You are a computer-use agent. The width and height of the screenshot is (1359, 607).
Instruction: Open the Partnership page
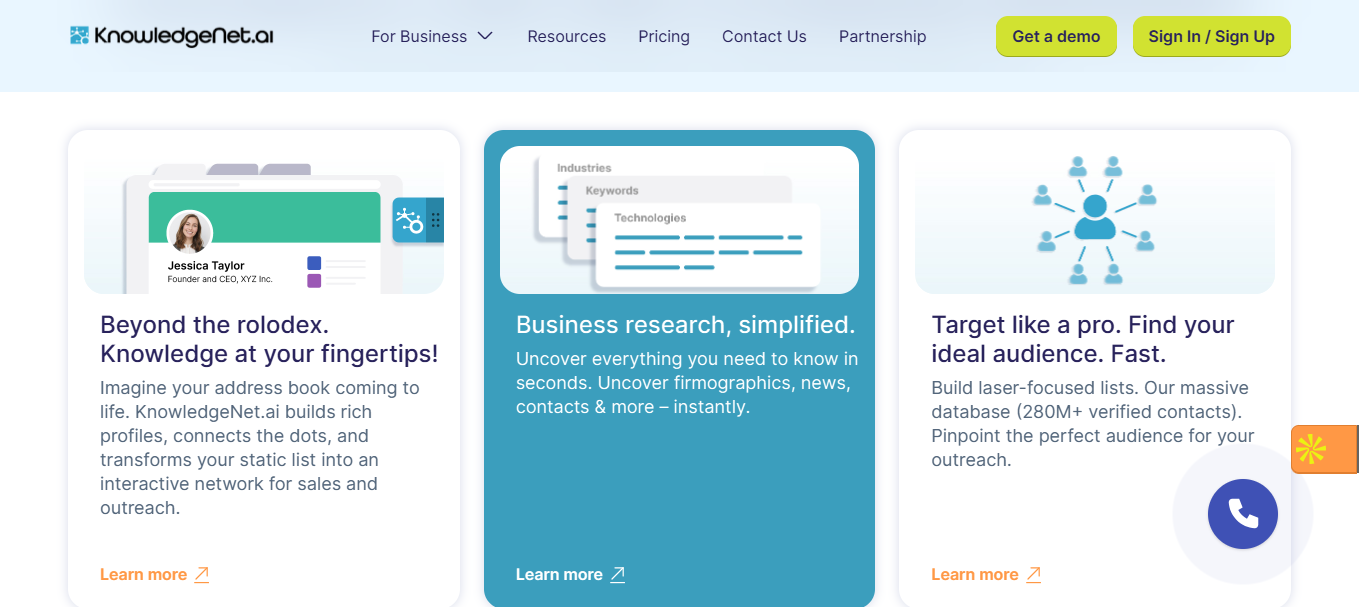pos(882,36)
